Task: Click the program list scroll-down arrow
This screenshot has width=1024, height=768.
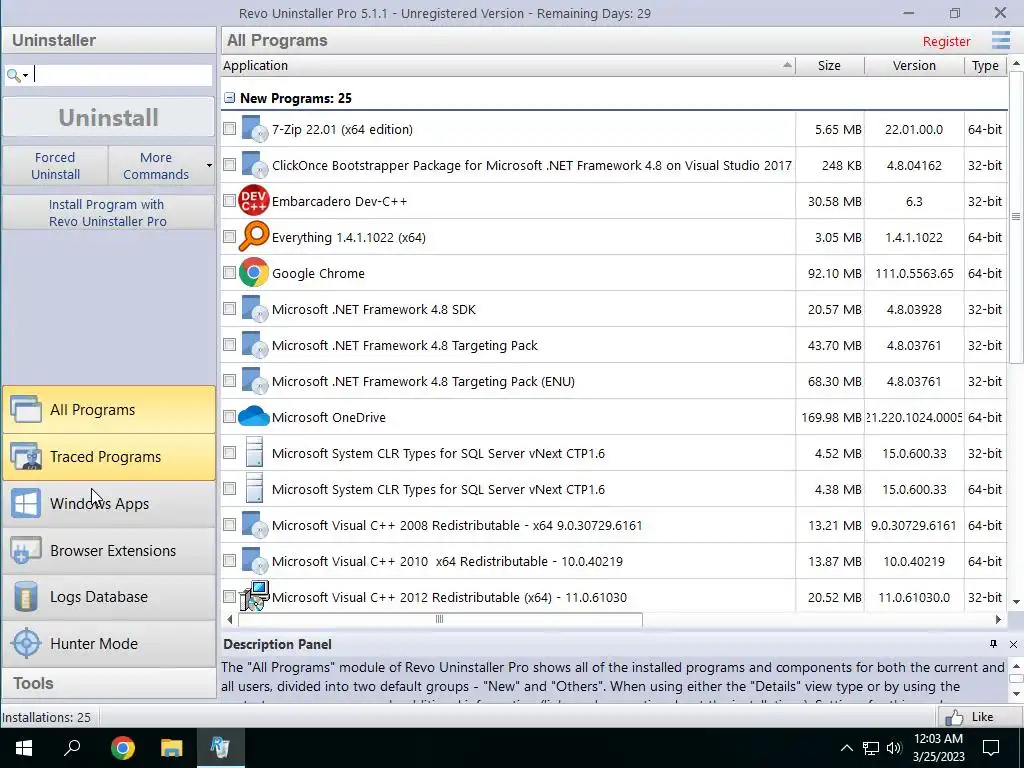Action: pyautogui.click(x=1016, y=602)
